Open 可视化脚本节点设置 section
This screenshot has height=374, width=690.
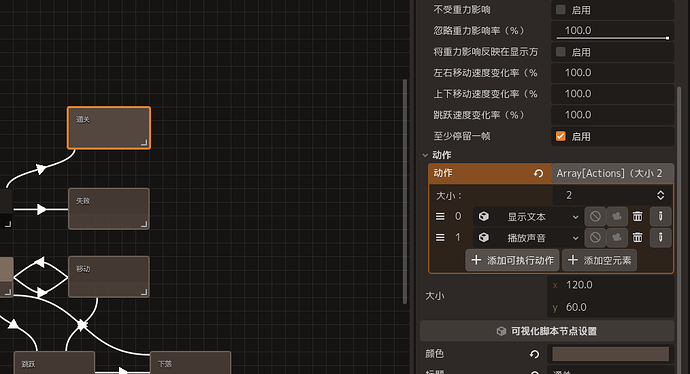pos(547,331)
